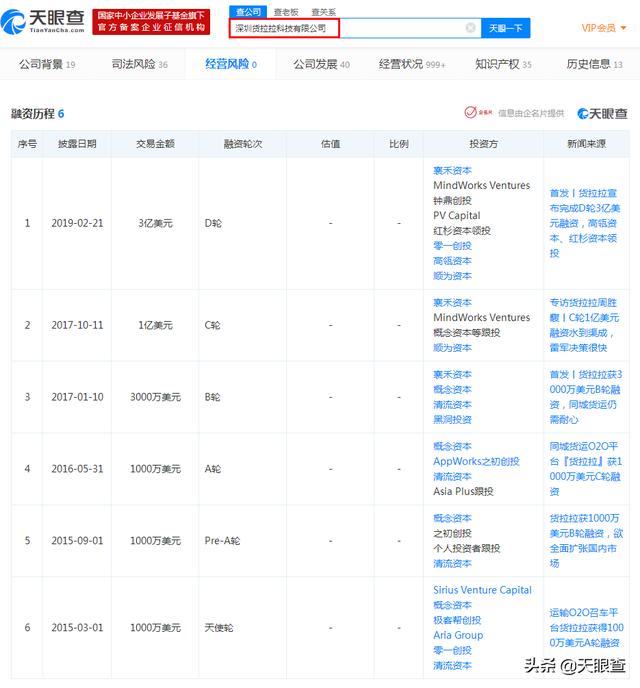Clear the search box with the X icon

(470, 28)
